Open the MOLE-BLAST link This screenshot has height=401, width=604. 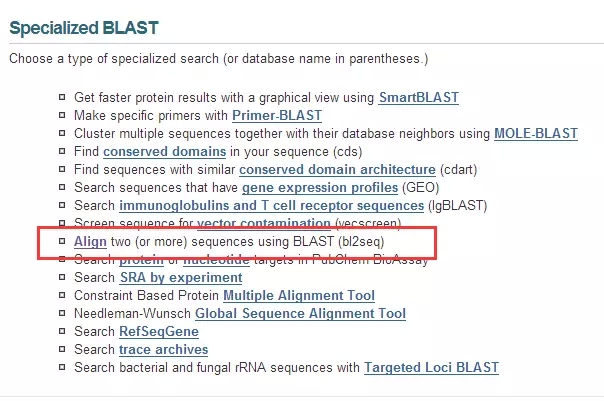click(x=536, y=134)
